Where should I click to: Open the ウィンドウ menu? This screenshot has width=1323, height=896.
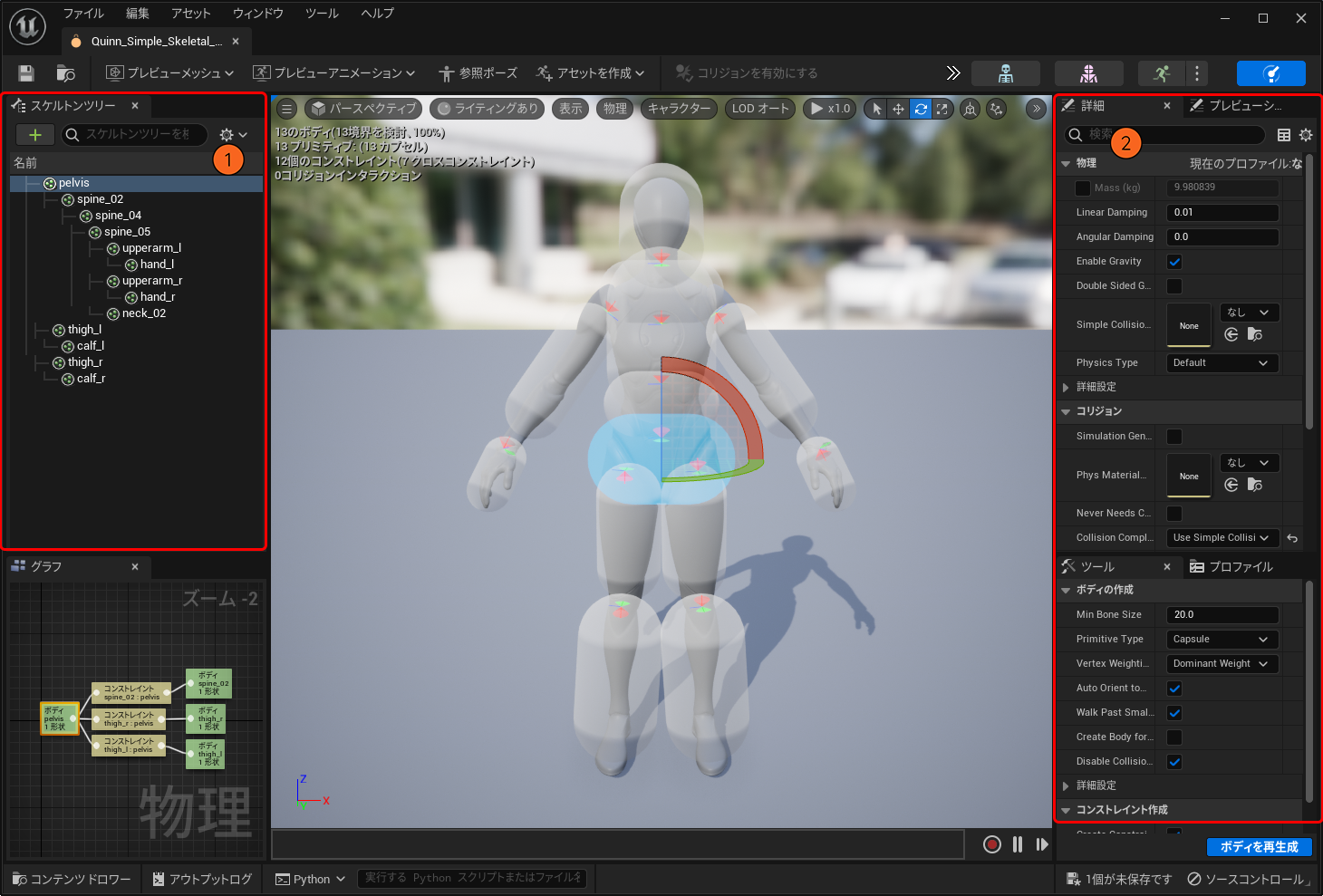coord(257,14)
